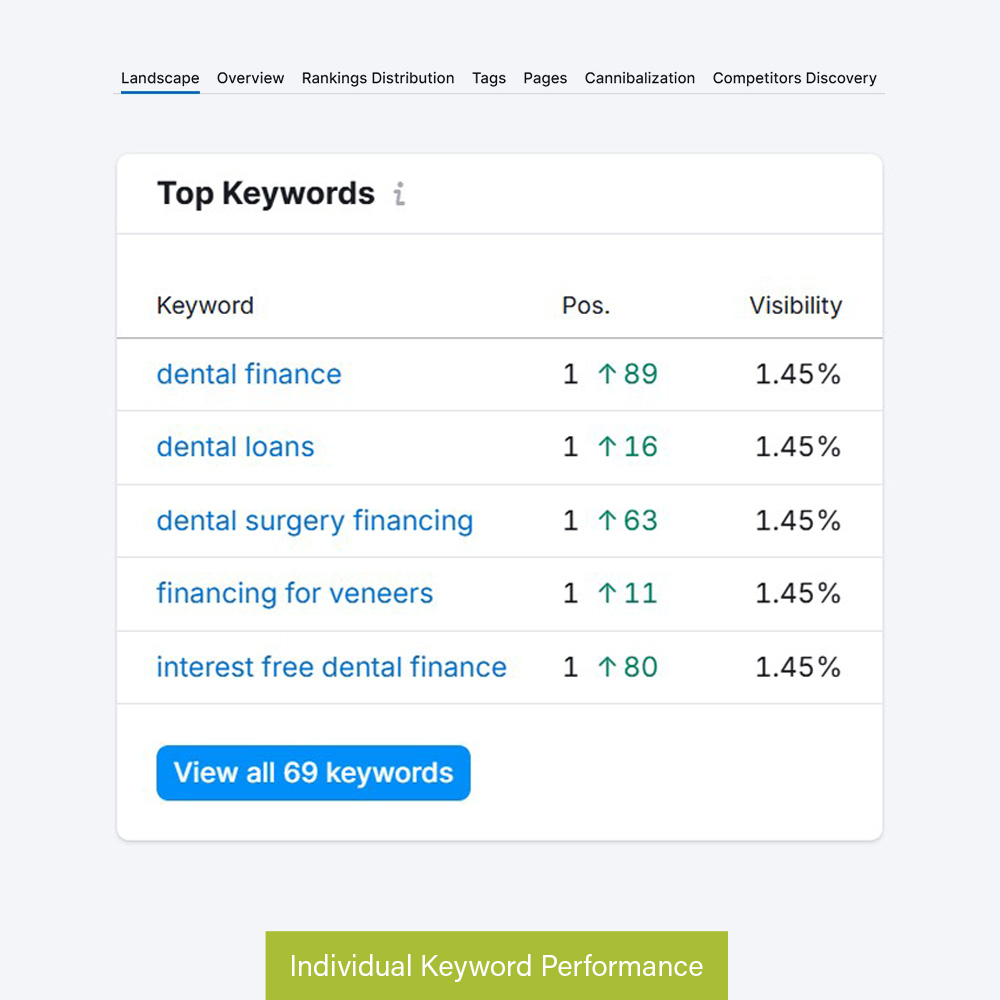This screenshot has width=1000, height=1000.
Task: Open the Pages tab
Action: (x=545, y=78)
